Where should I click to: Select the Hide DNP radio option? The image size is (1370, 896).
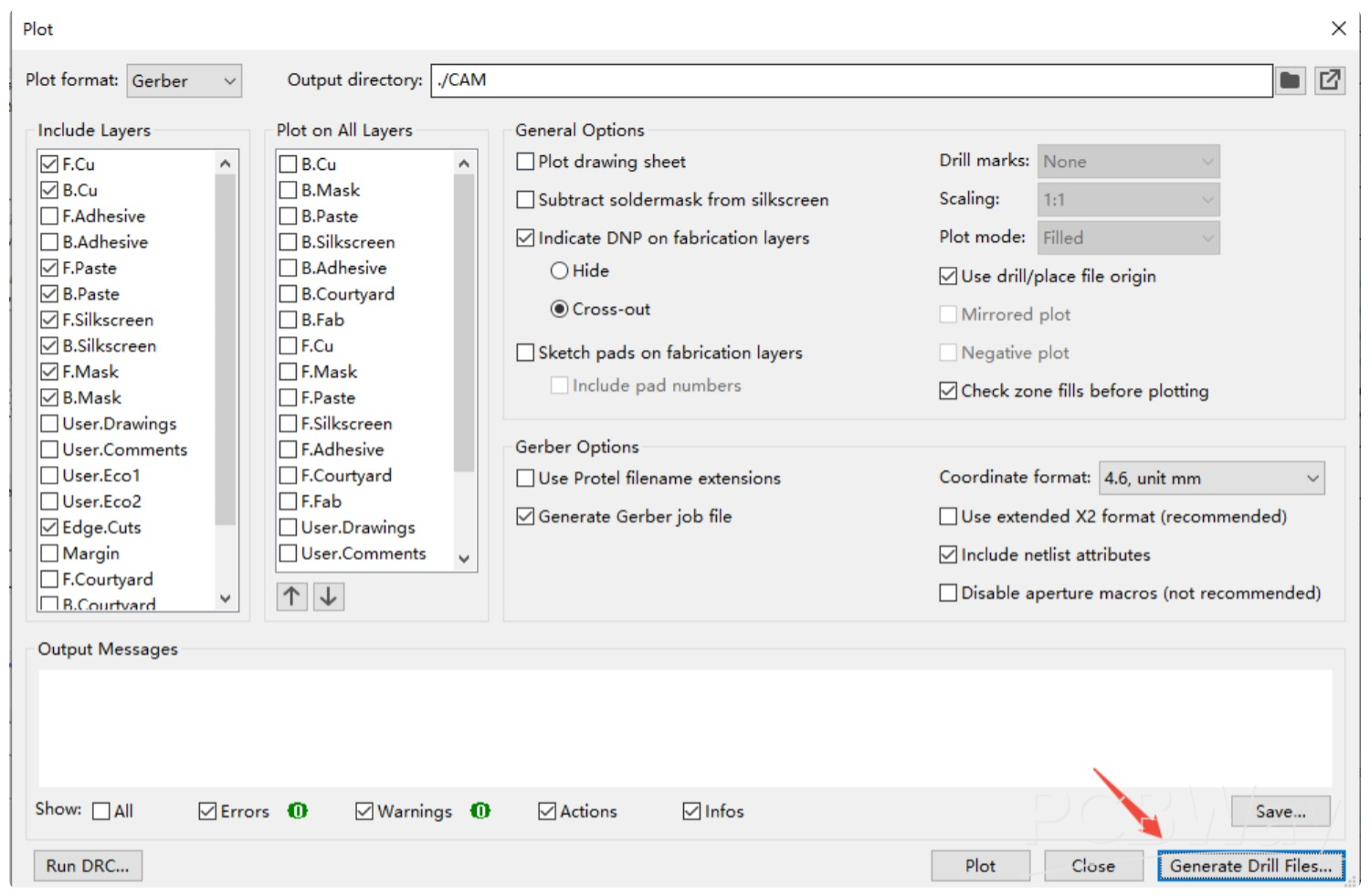click(560, 271)
